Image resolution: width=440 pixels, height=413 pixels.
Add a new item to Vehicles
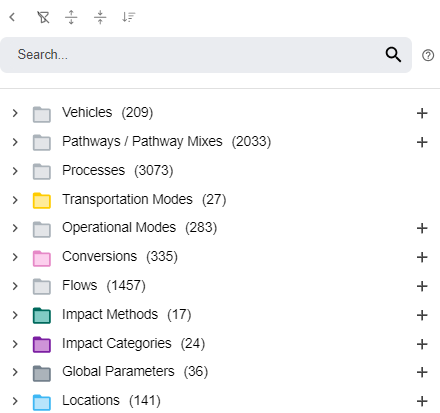tap(422, 113)
